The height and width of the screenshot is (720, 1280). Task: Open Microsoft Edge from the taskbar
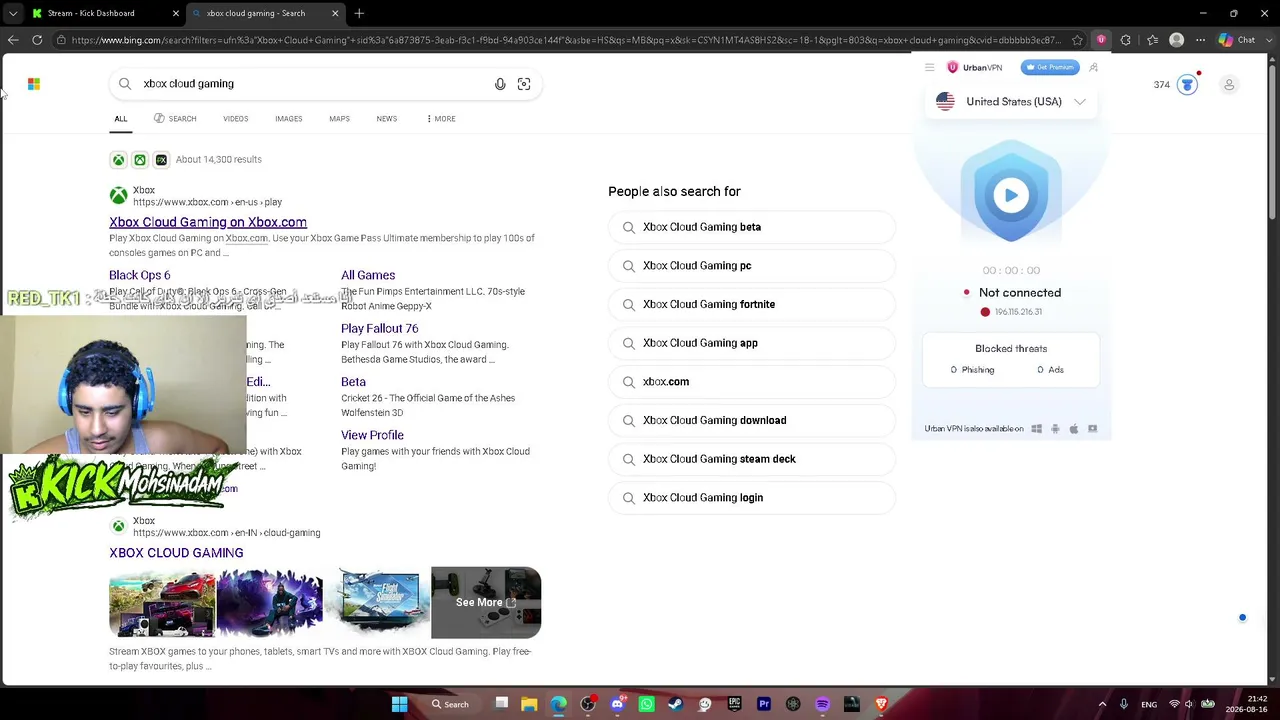pos(558,704)
